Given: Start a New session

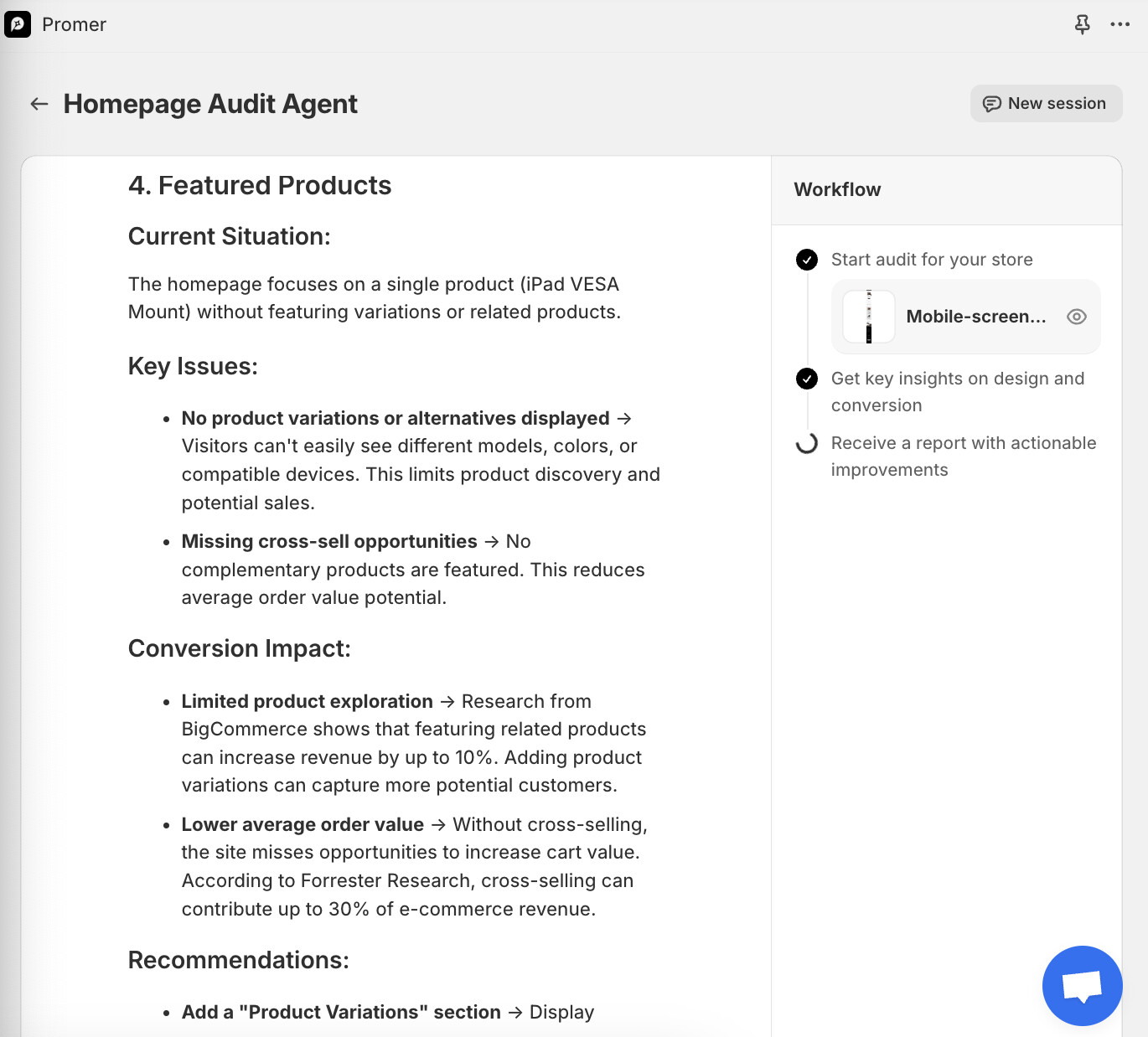Looking at the screenshot, I should click(1046, 104).
